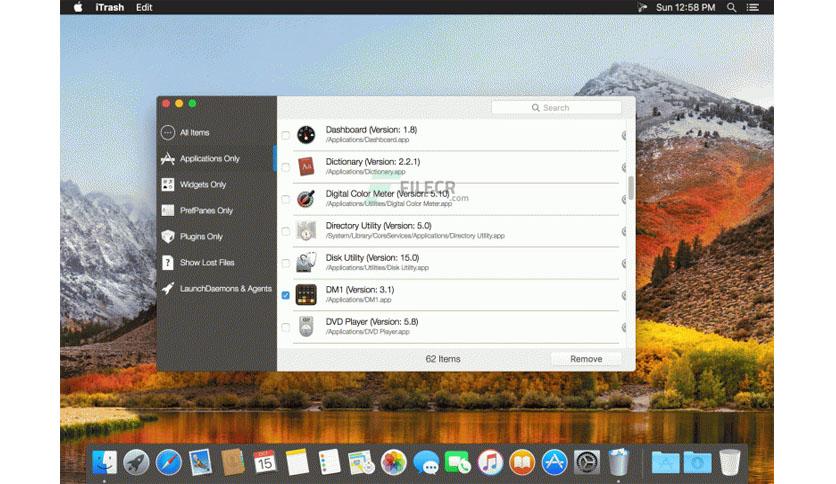The width and height of the screenshot is (836, 484).
Task: Select the All Items sidebar category
Action: point(186,132)
